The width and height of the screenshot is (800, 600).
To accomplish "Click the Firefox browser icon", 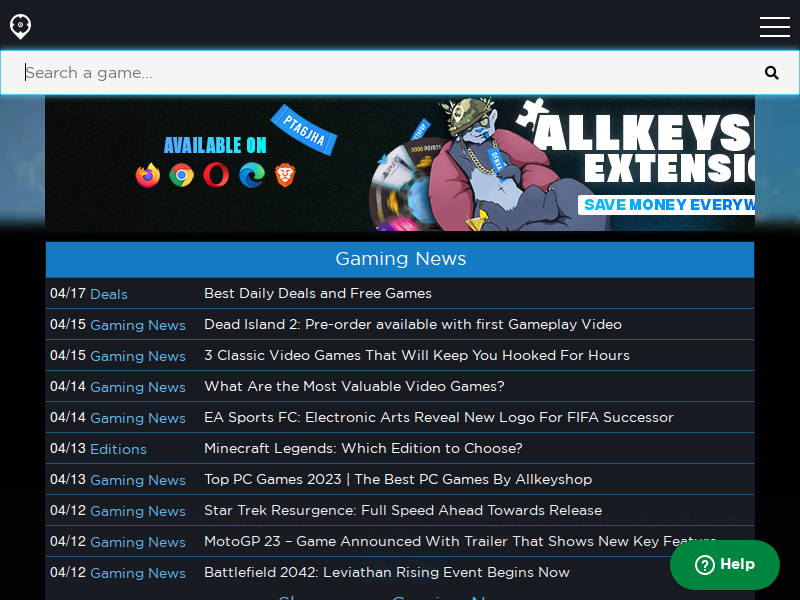I will coord(148,175).
